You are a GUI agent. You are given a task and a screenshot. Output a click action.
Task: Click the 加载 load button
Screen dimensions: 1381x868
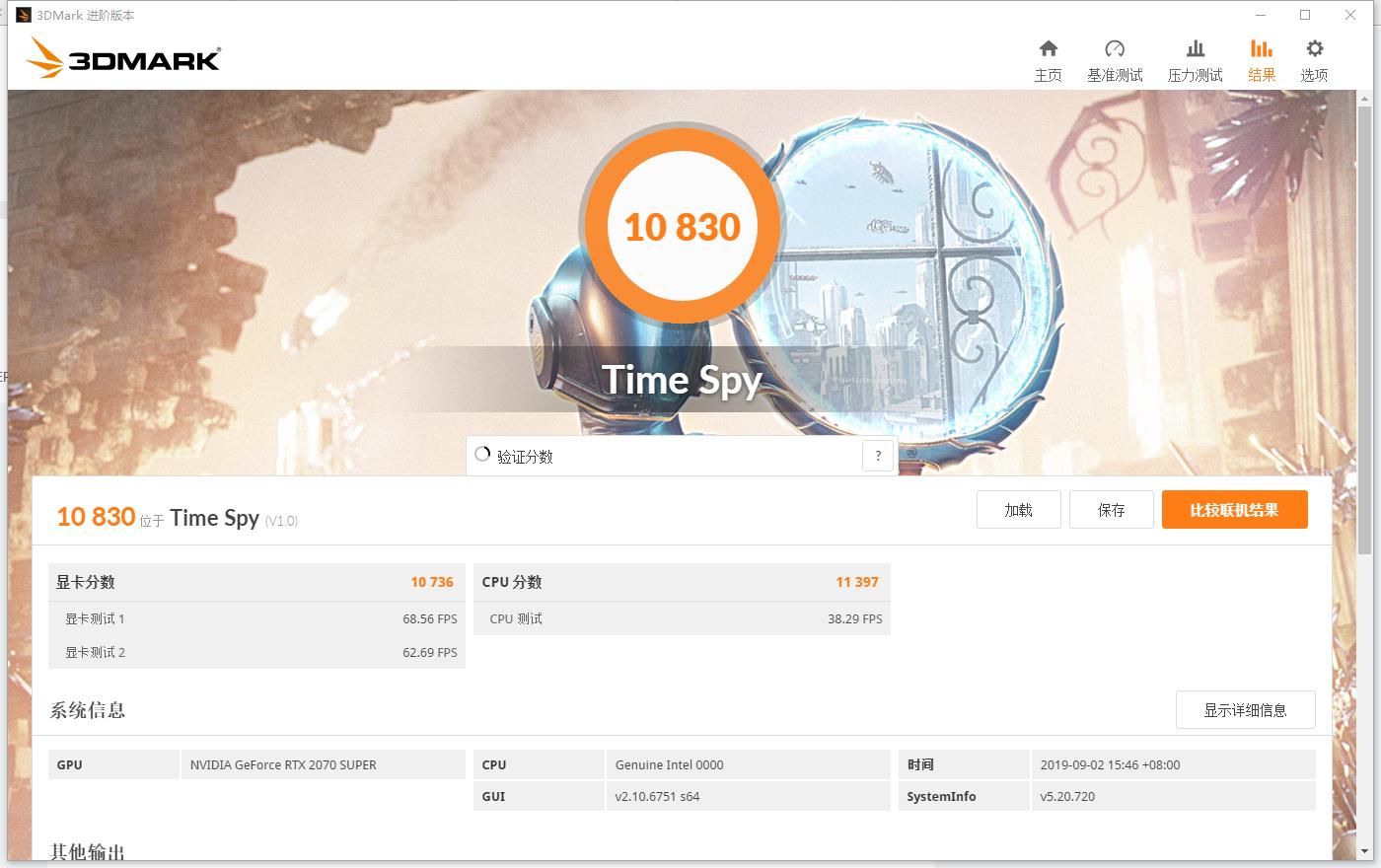(1018, 509)
